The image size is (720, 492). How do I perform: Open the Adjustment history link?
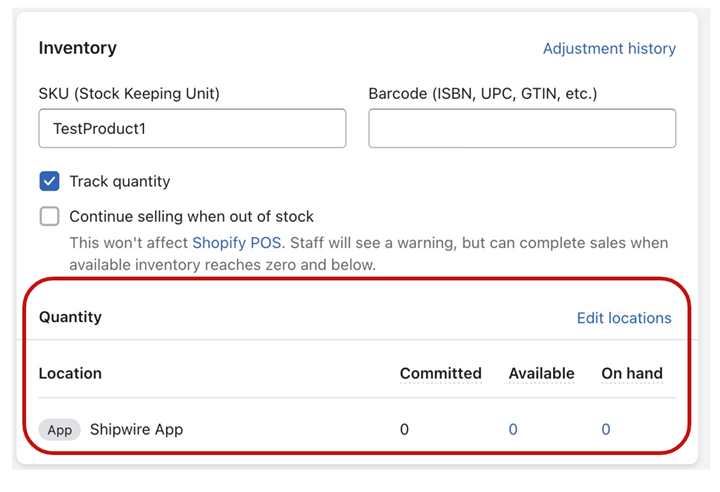pyautogui.click(x=609, y=48)
